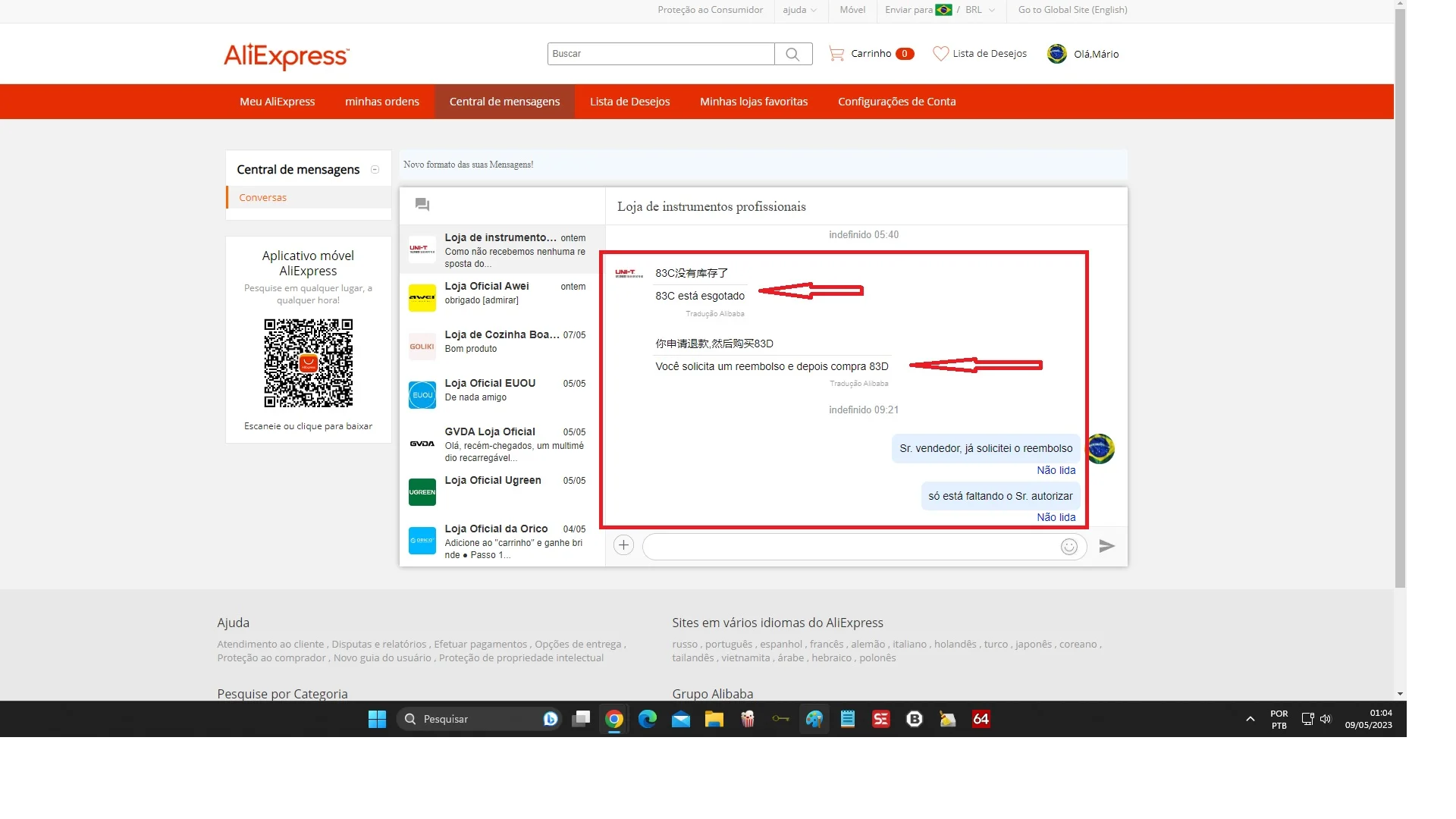
Task: Click the wishlist heart icon
Action: click(940, 54)
